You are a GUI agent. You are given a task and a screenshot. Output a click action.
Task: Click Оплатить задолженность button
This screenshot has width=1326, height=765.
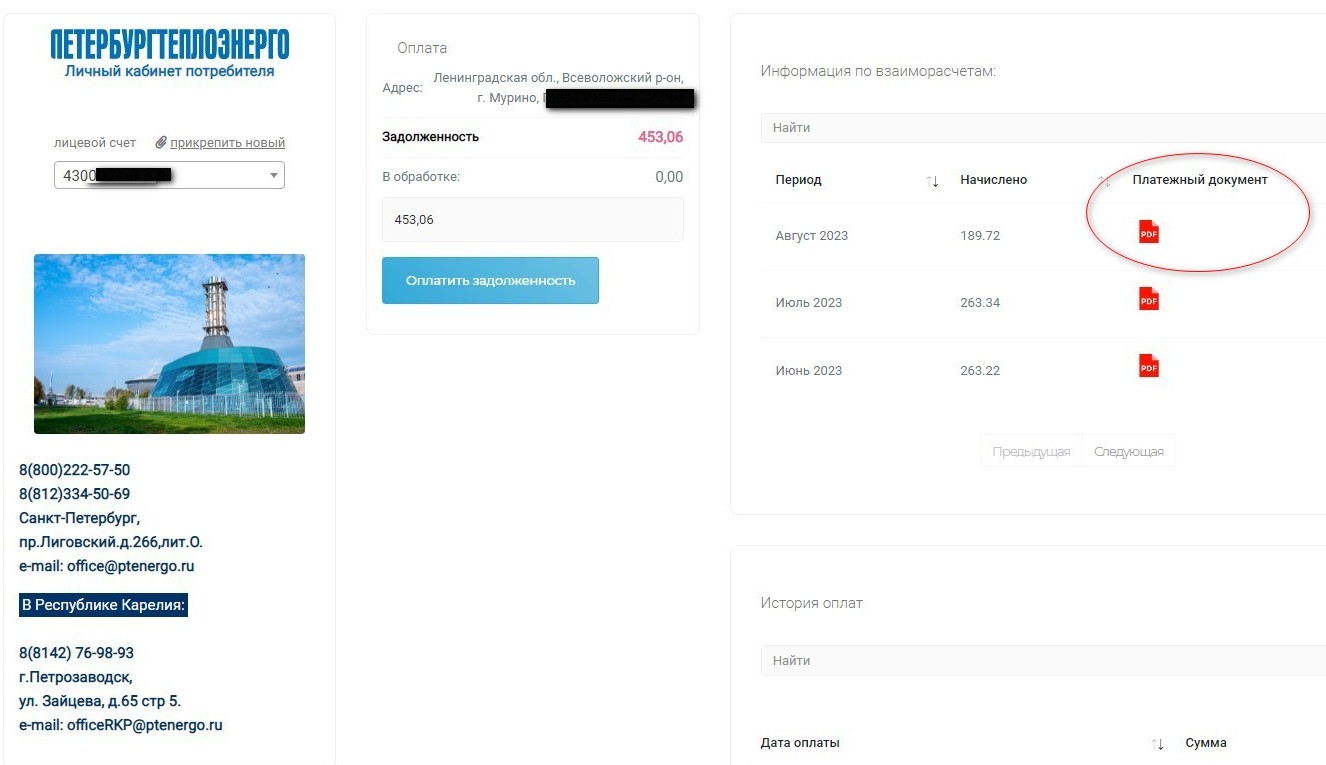click(x=490, y=281)
